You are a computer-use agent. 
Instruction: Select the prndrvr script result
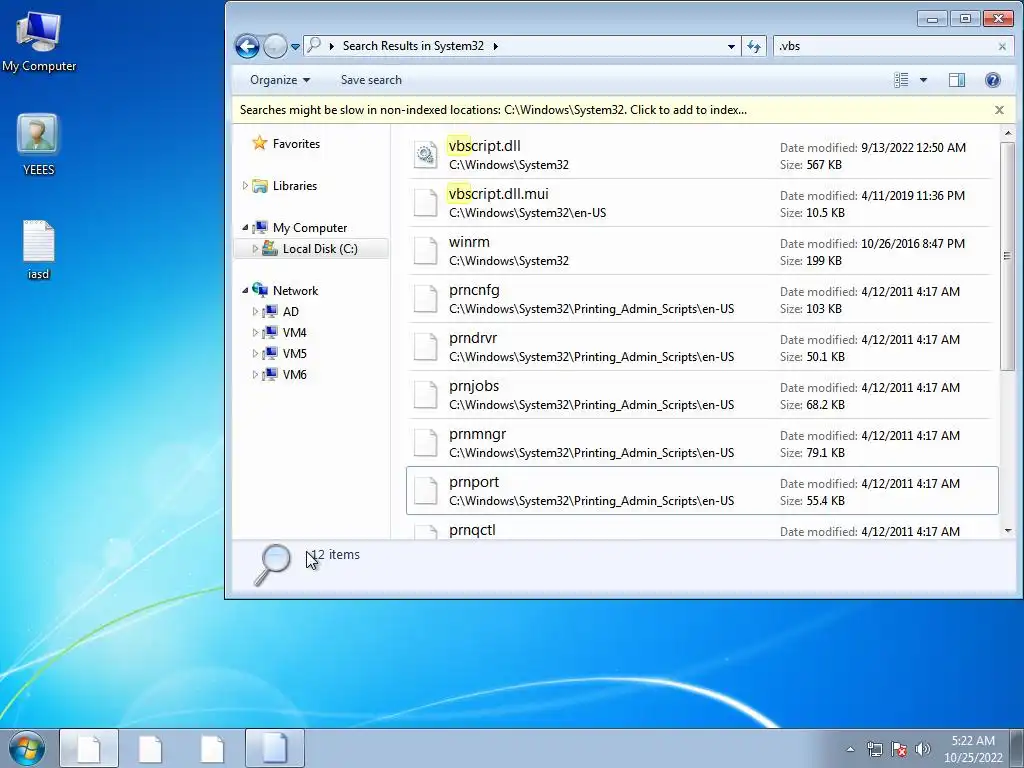tap(702, 347)
